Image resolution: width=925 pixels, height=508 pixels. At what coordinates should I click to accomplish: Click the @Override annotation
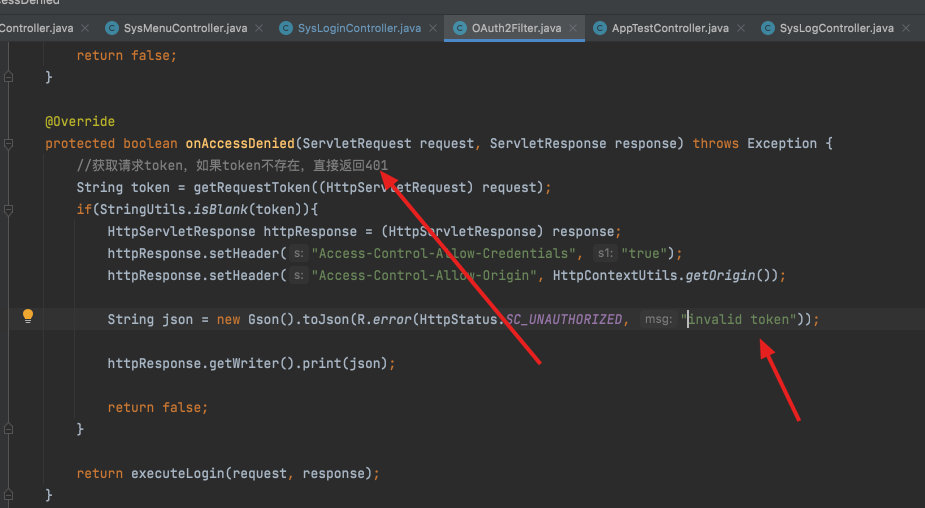(x=80, y=122)
